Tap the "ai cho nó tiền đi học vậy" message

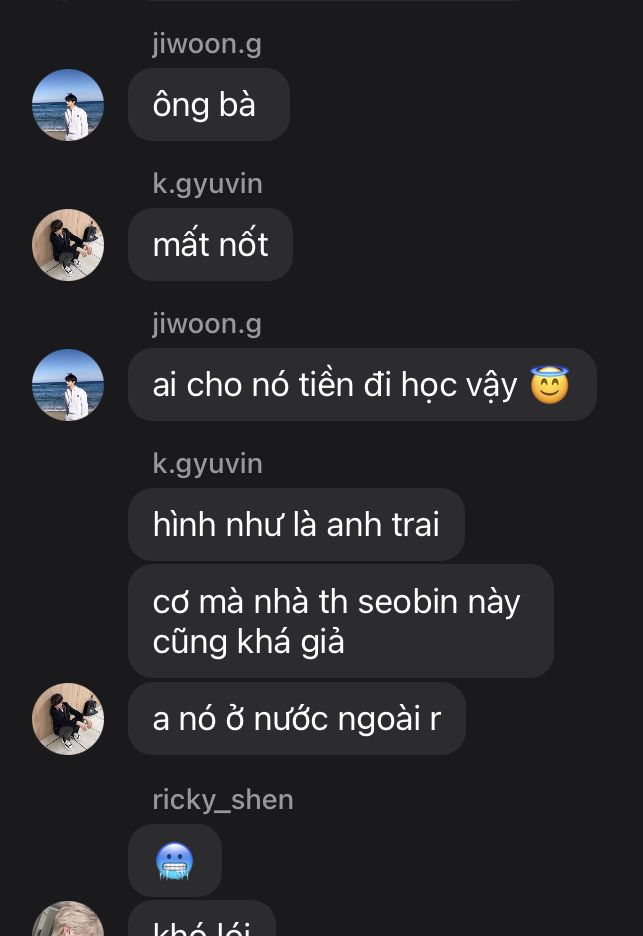(x=362, y=384)
